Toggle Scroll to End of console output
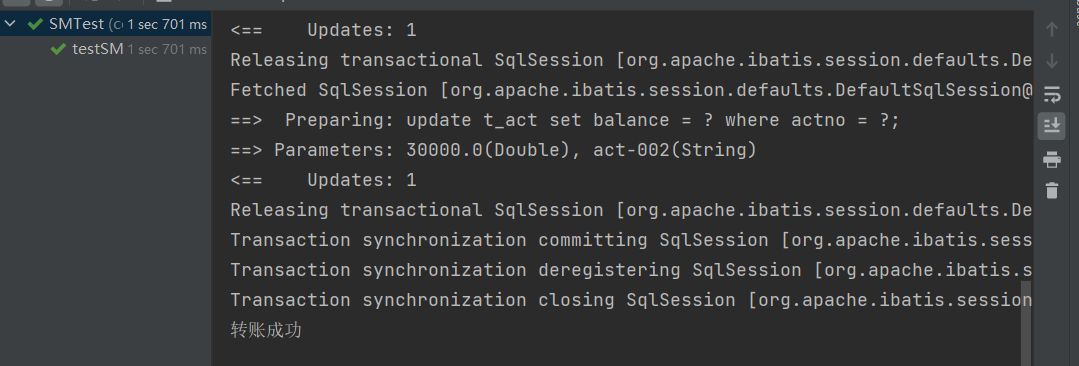1079x366 pixels. [x=1051, y=126]
